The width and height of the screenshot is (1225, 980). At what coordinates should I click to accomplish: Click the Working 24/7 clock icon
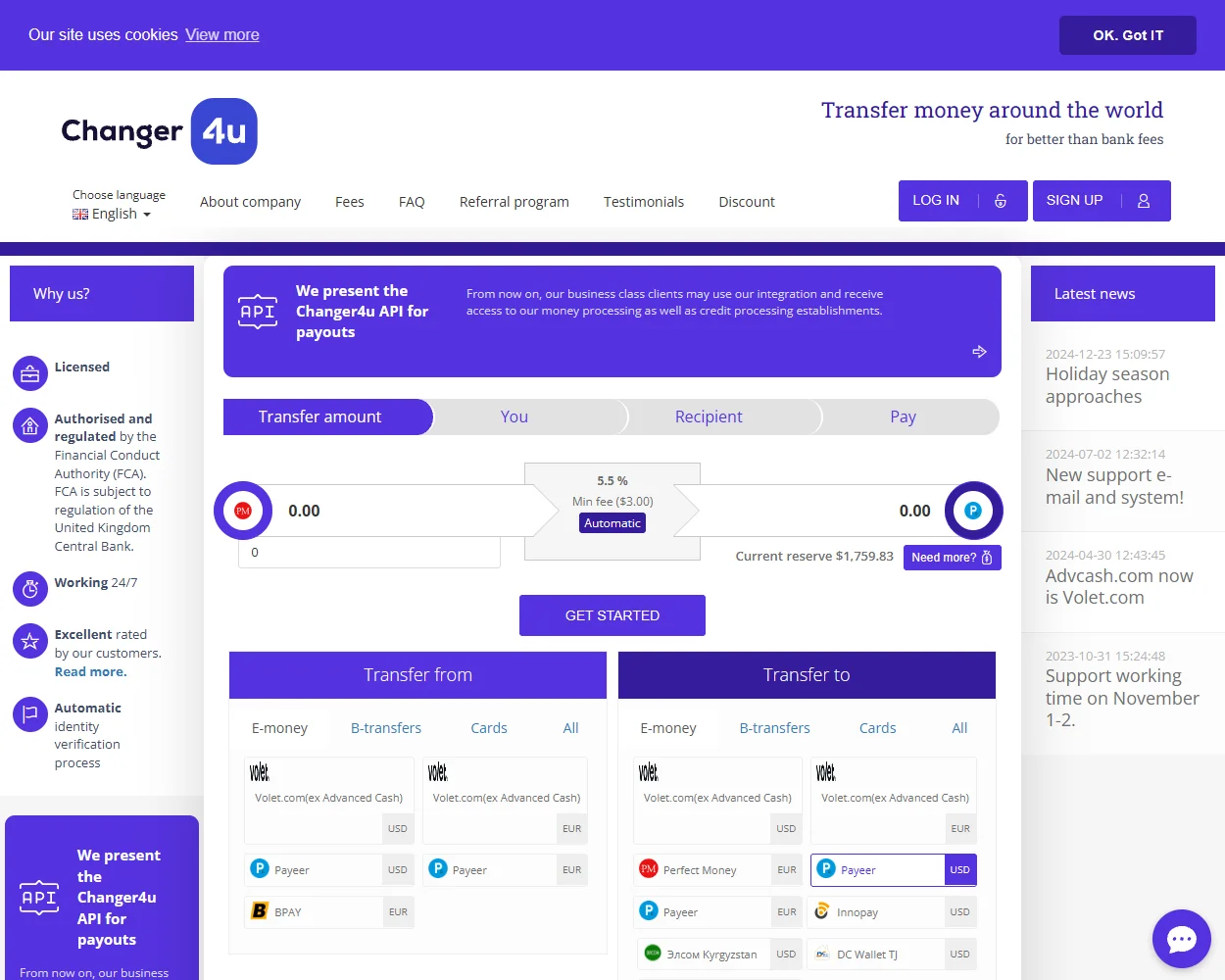(x=30, y=589)
